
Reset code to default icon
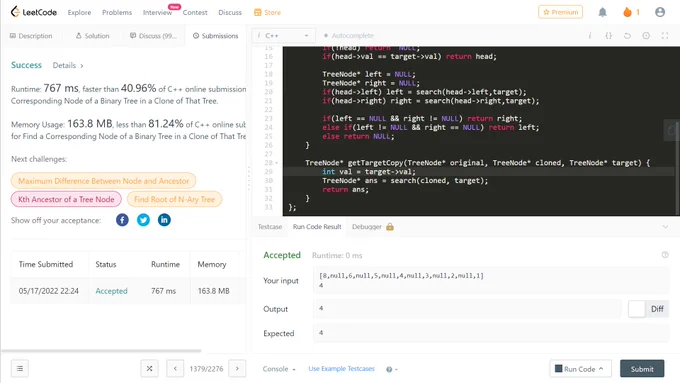tap(627, 36)
